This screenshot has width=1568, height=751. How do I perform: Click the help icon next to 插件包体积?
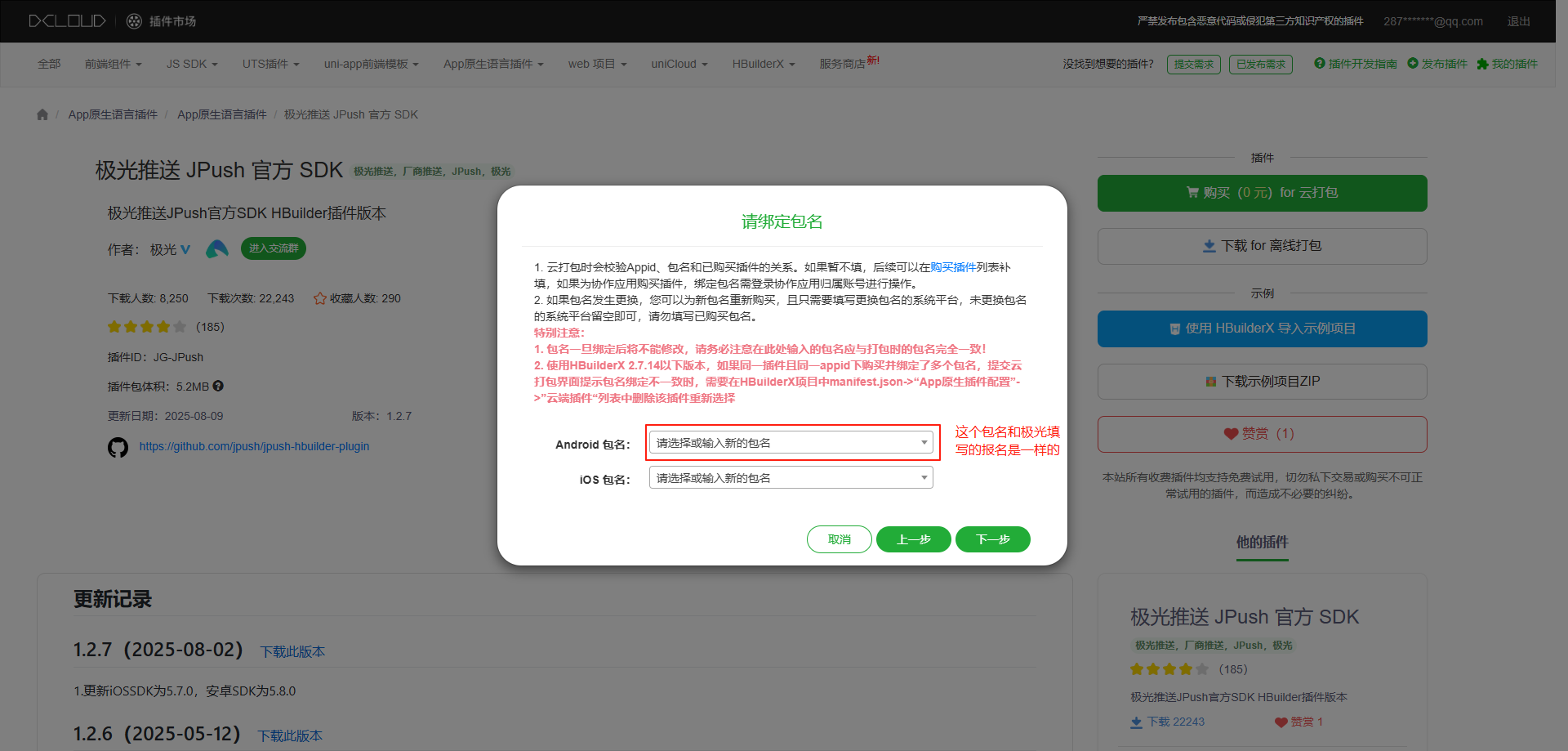pos(218,386)
